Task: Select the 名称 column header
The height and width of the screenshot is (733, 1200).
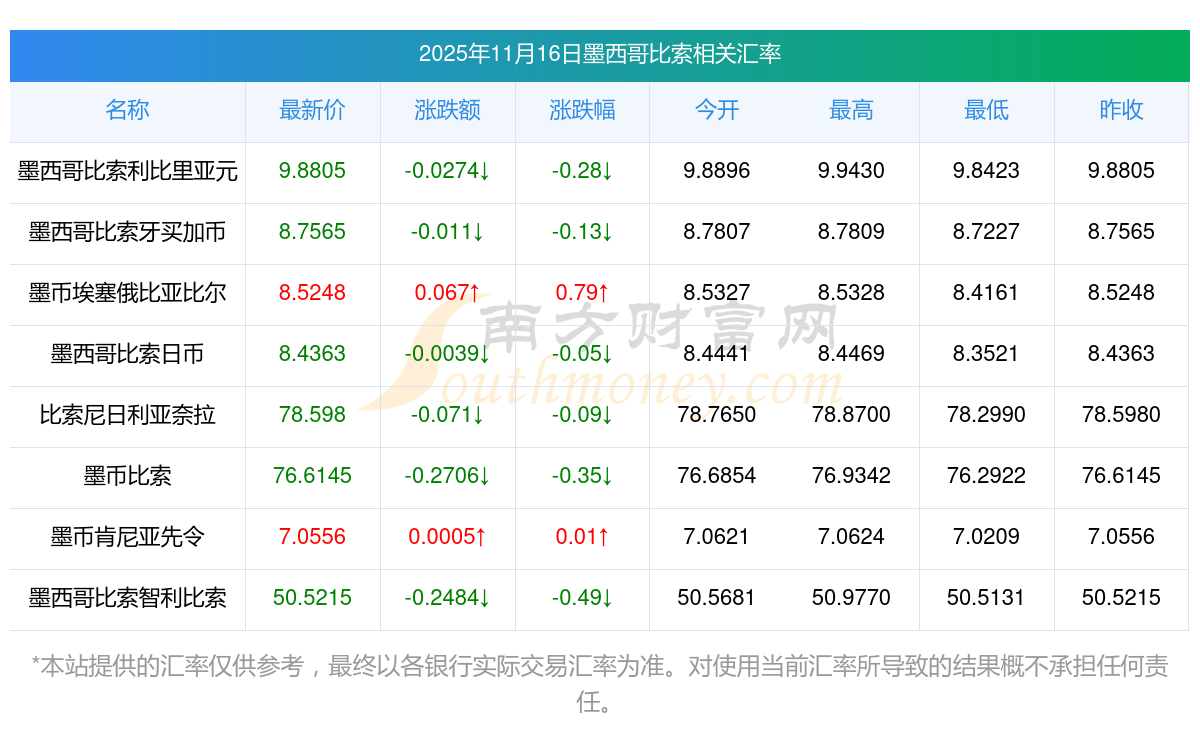Action: point(127,110)
